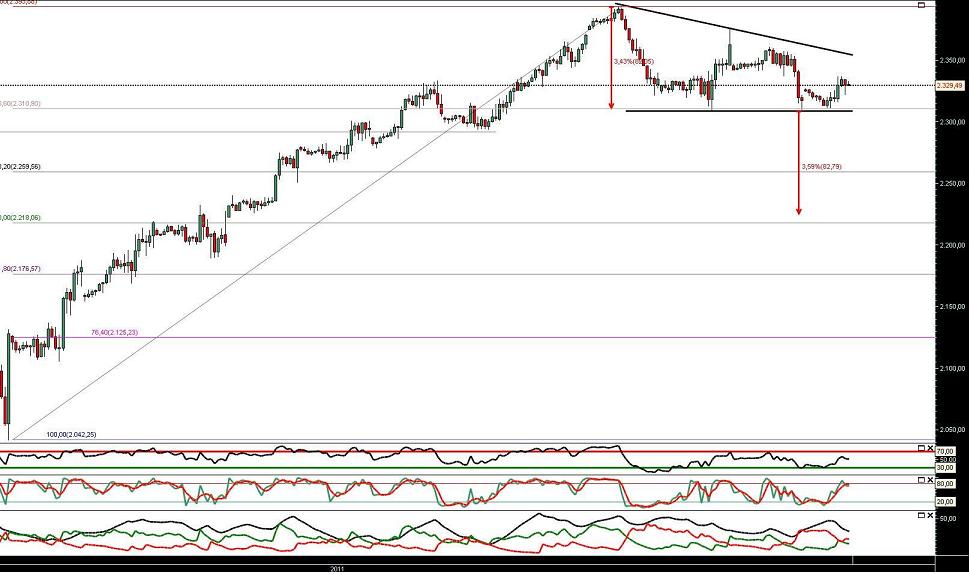Maximize the RSI indicator panel
Viewport: 969px width, 575px height.
click(x=921, y=448)
